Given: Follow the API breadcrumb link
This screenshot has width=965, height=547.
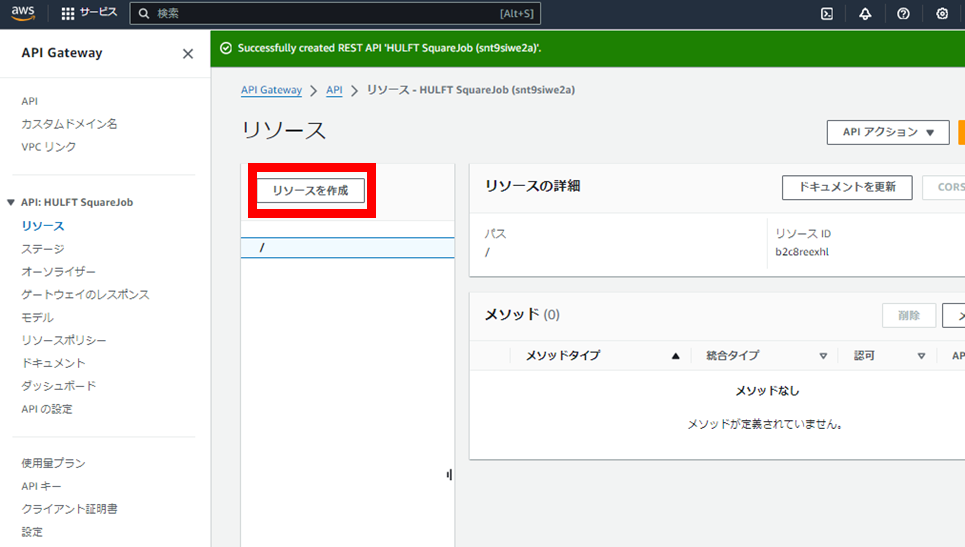Looking at the screenshot, I should 334,90.
